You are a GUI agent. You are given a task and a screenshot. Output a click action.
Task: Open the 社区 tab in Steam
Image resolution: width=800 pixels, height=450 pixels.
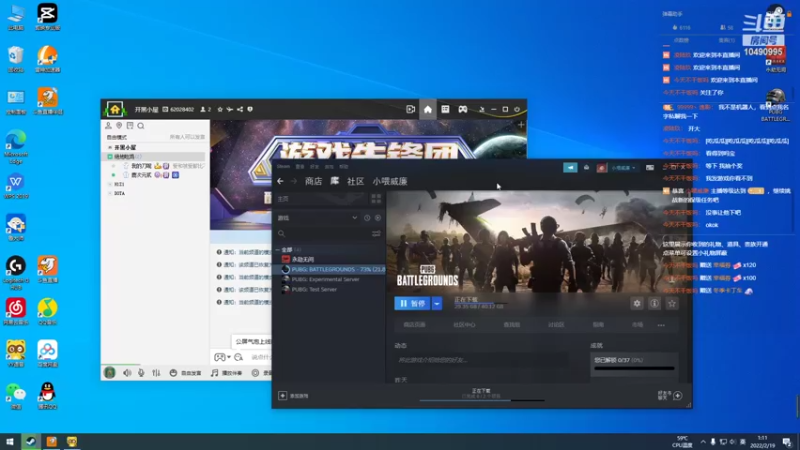coord(355,181)
